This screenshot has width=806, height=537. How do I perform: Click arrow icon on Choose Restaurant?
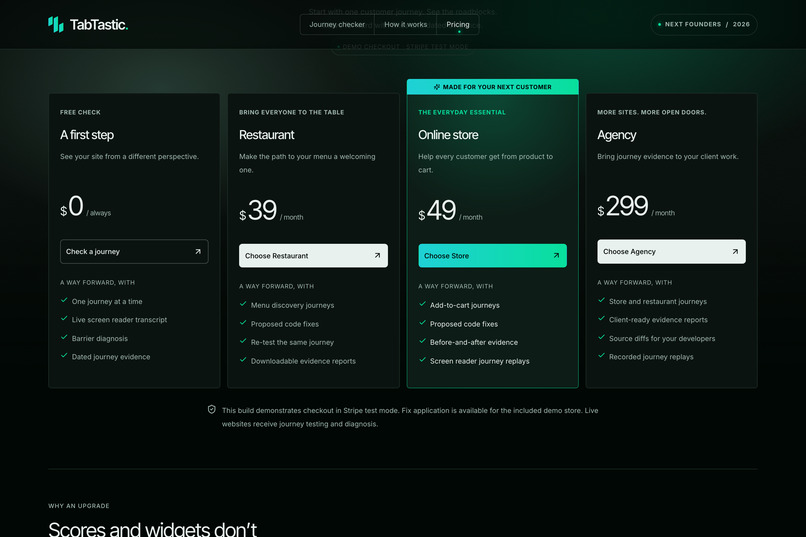[x=377, y=255]
